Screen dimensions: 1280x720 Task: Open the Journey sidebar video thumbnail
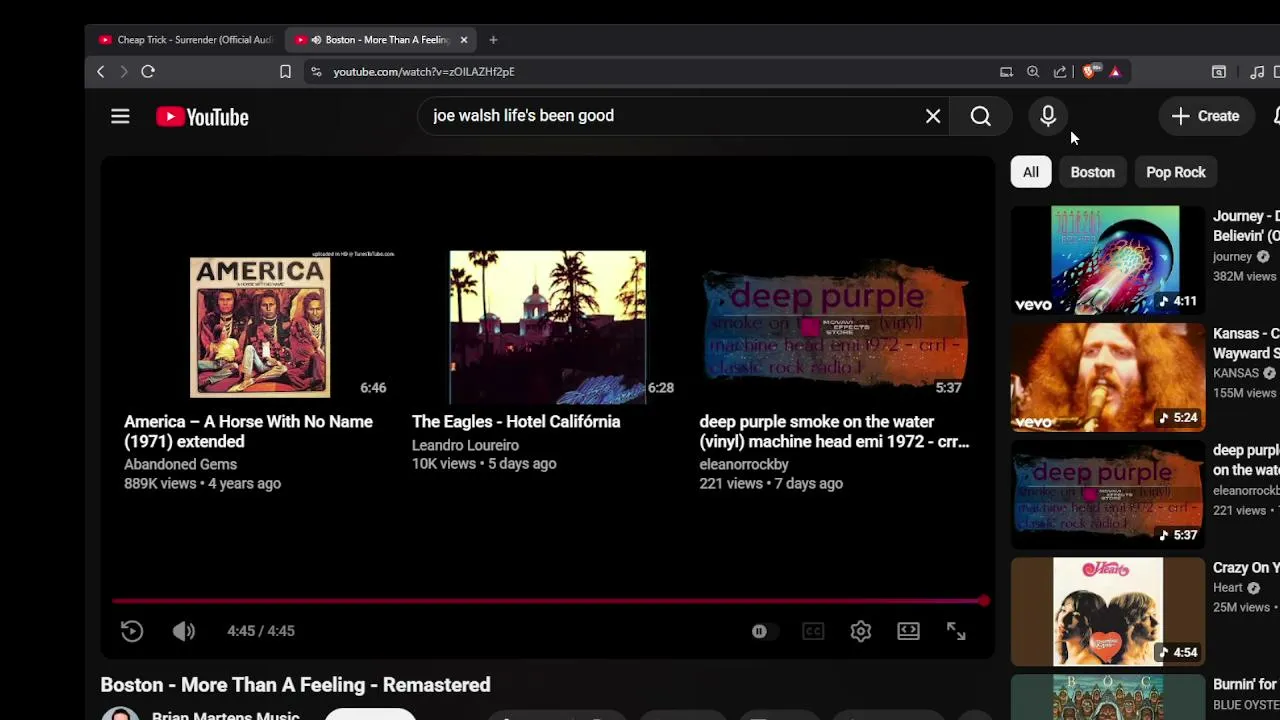(1108, 260)
